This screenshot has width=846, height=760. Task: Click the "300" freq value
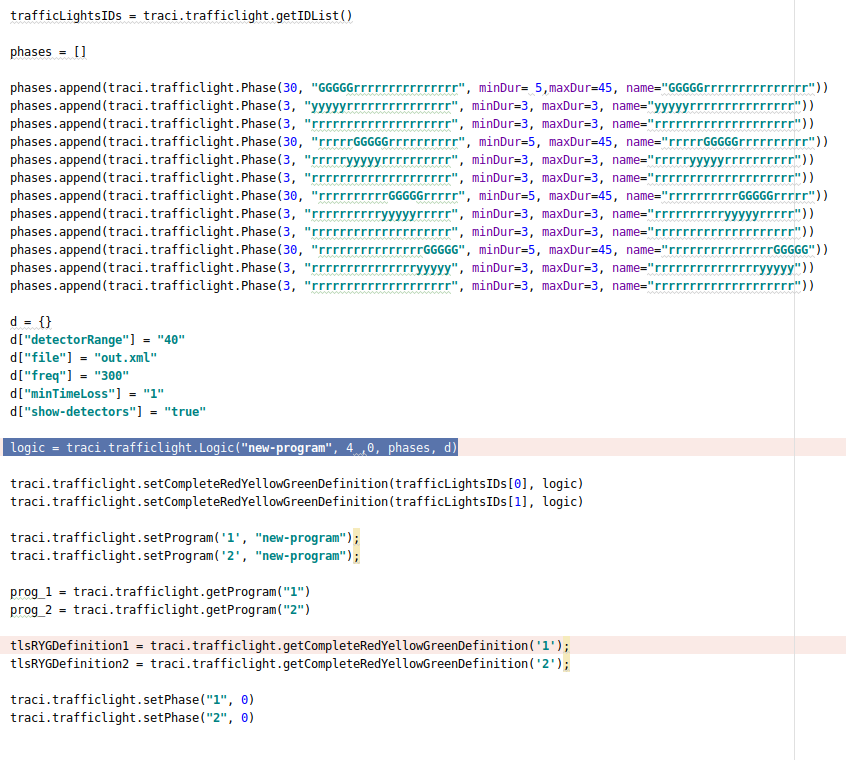[111, 376]
